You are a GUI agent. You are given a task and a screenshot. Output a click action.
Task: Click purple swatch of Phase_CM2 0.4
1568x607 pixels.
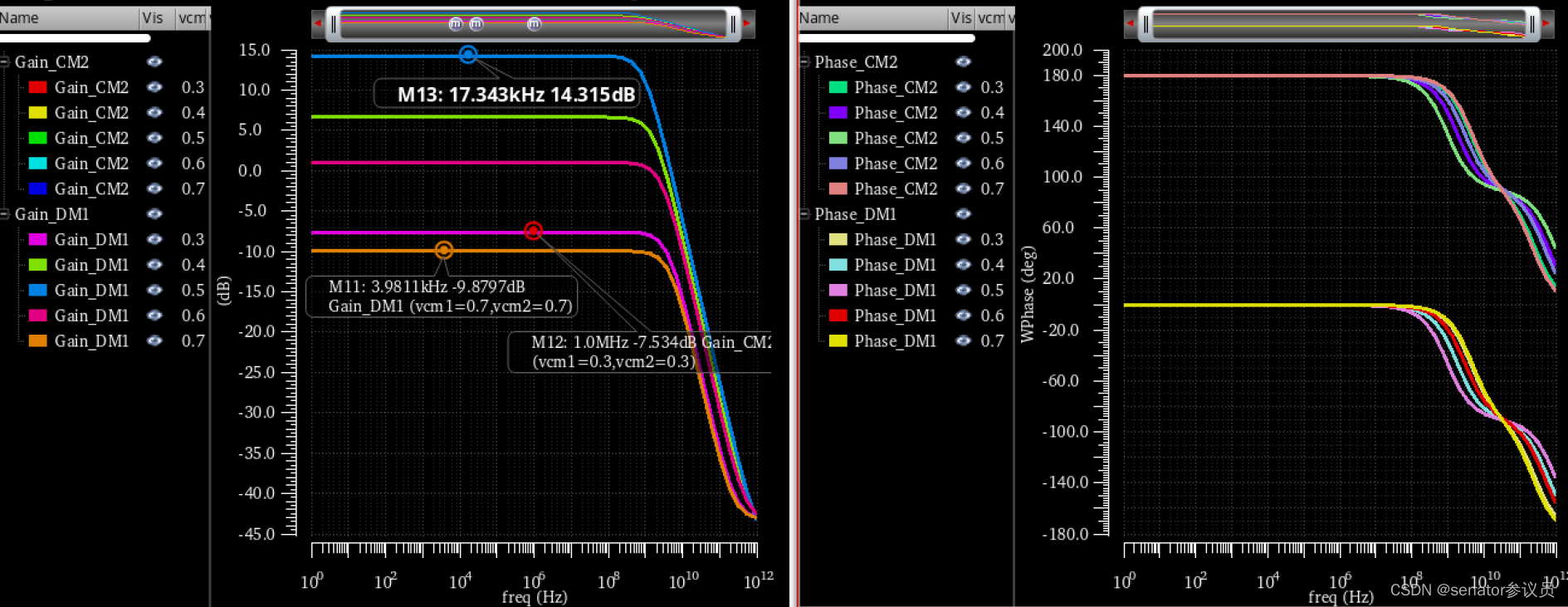click(838, 112)
